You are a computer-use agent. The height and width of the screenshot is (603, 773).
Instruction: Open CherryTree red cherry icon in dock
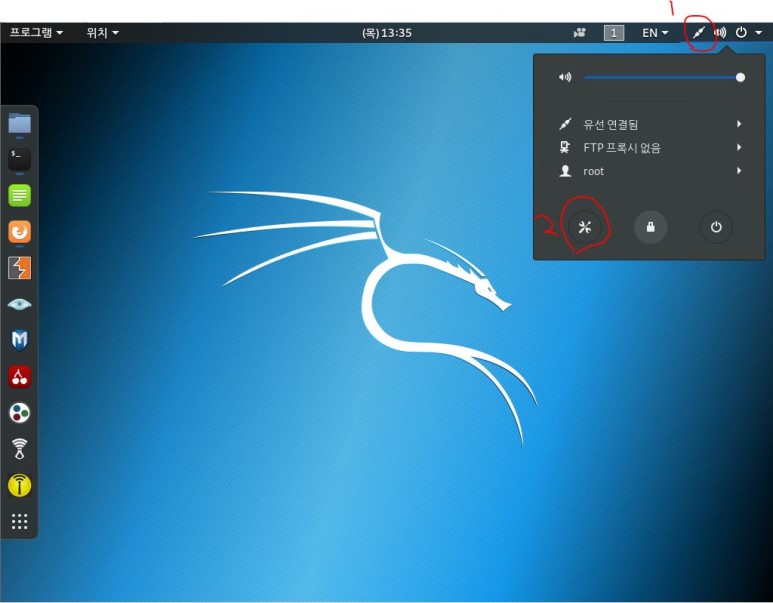[x=20, y=377]
